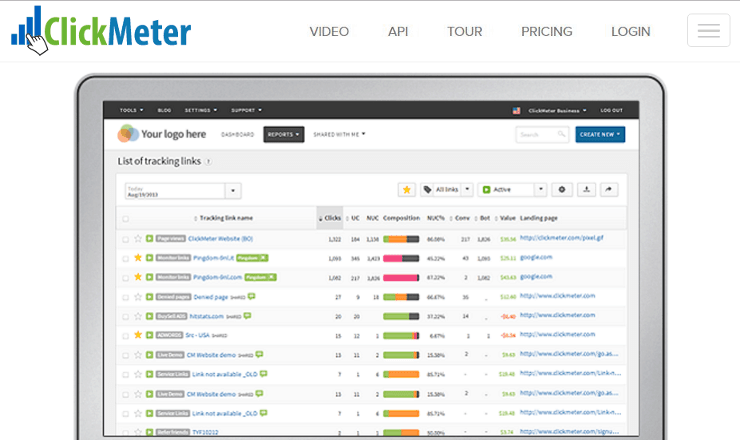
Task: Star the Denied page tracking link
Action: (x=138, y=297)
